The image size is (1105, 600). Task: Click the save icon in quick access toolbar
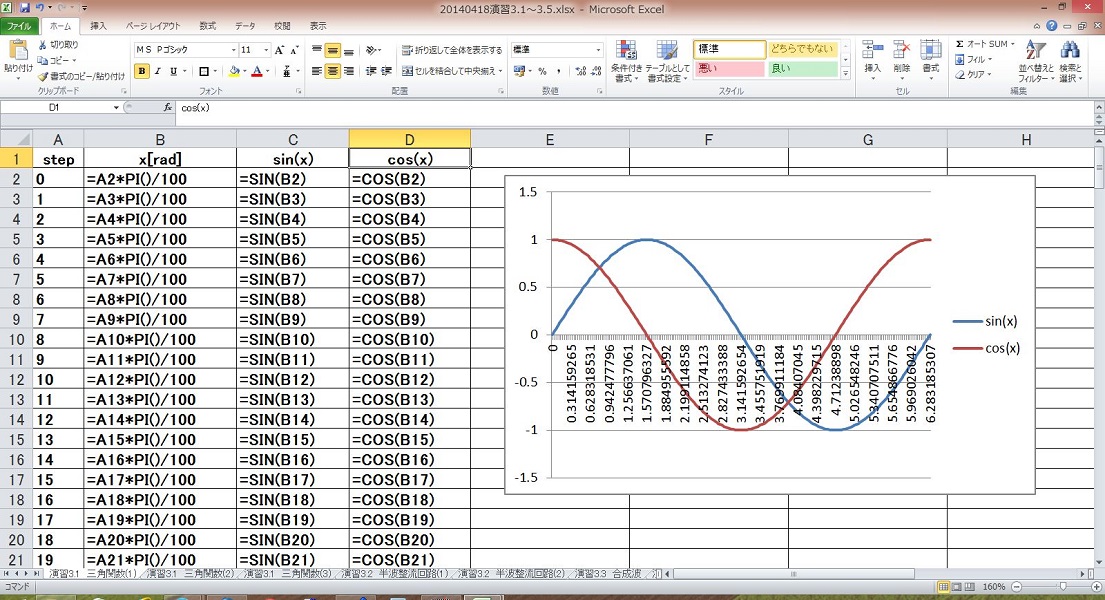coord(23,8)
